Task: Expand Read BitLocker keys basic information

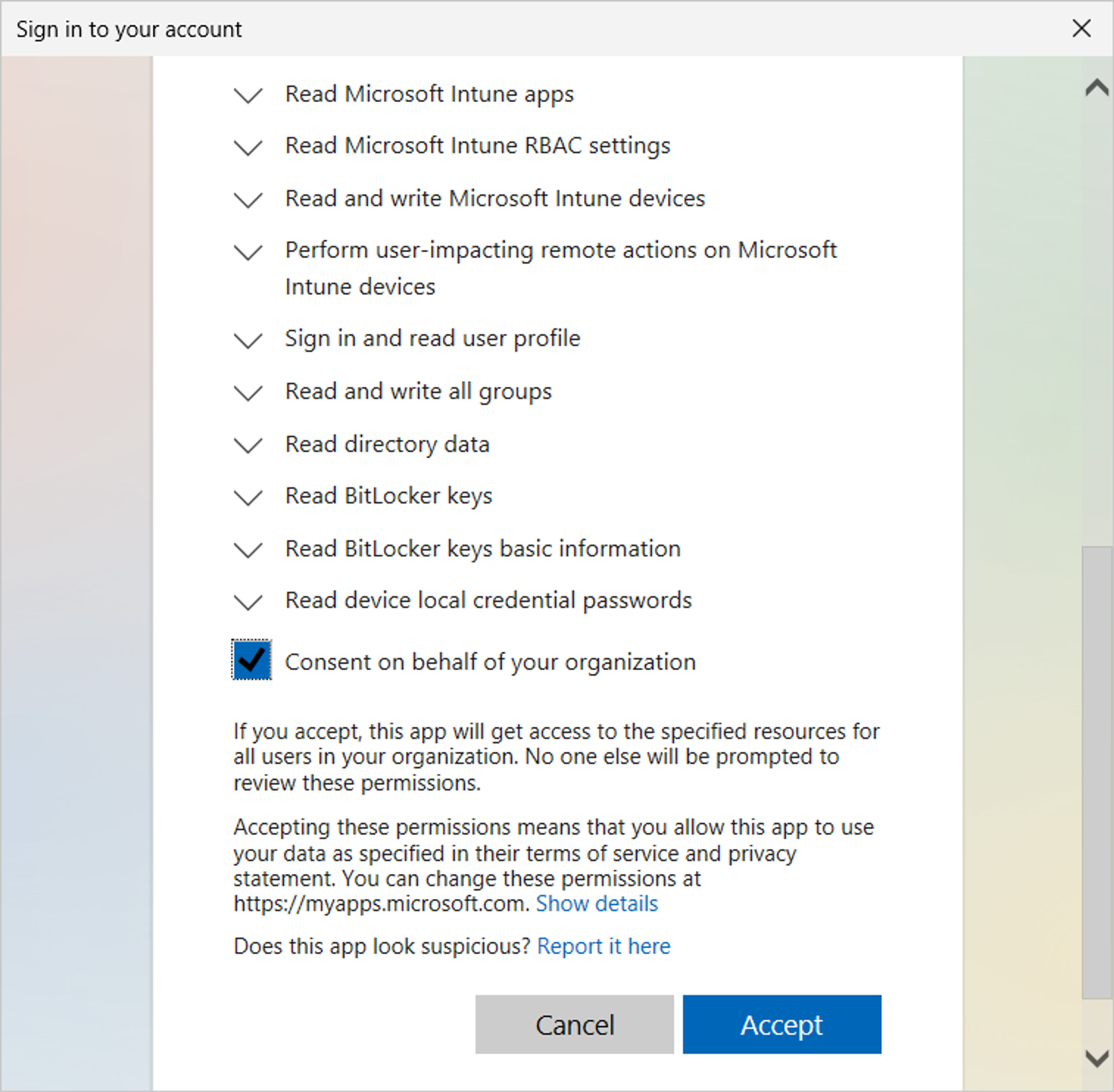Action: tap(248, 550)
